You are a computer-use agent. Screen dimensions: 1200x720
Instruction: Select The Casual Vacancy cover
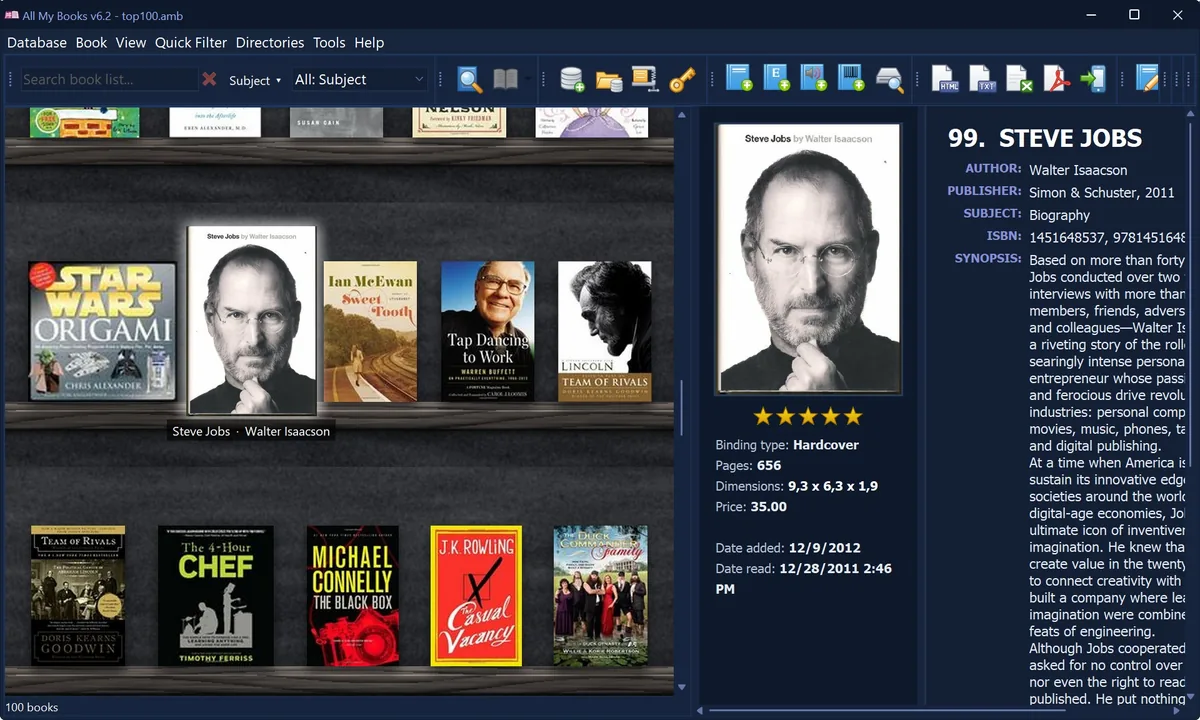476,595
